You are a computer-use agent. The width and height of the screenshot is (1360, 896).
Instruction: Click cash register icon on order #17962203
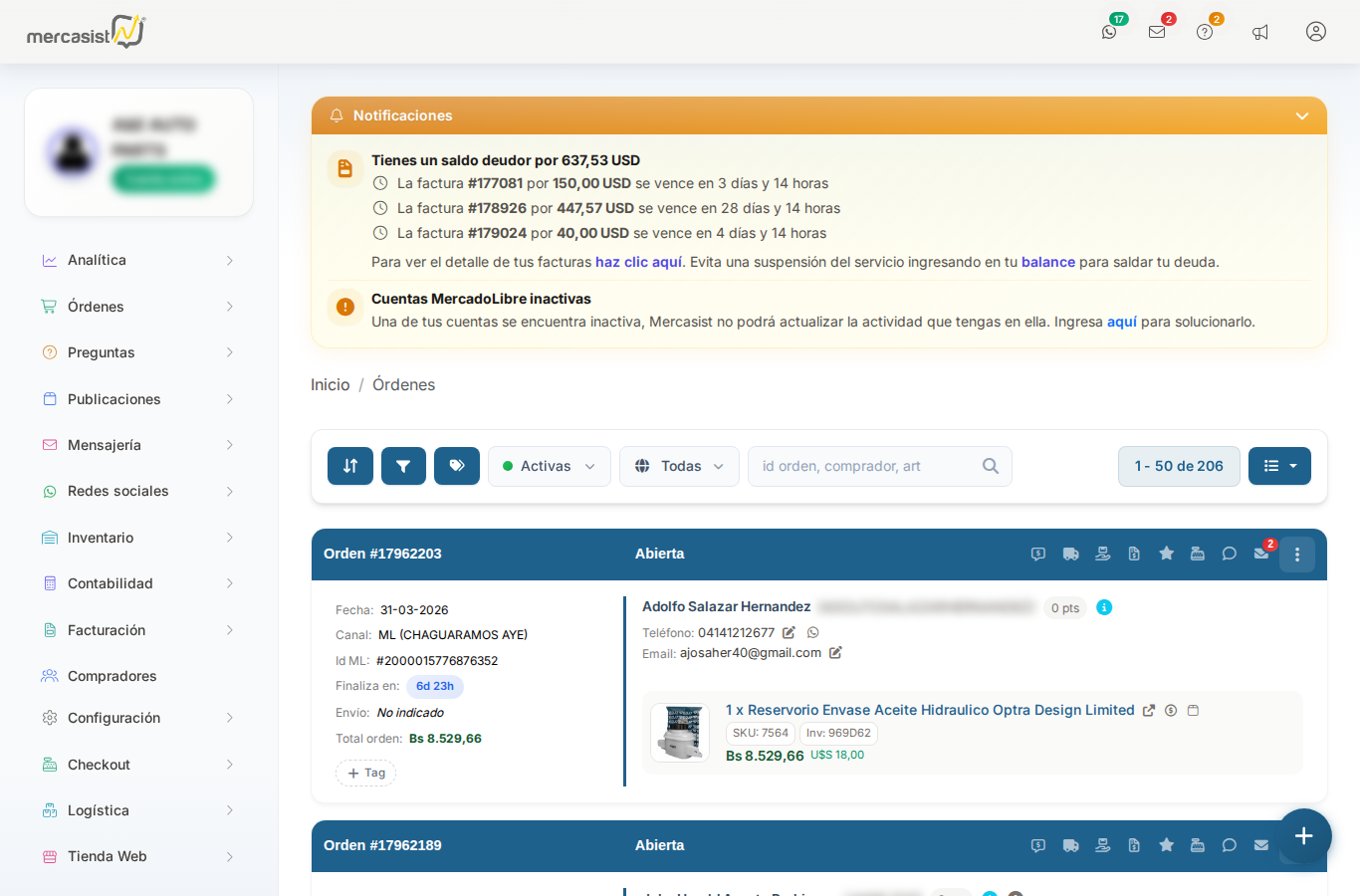pos(1198,554)
